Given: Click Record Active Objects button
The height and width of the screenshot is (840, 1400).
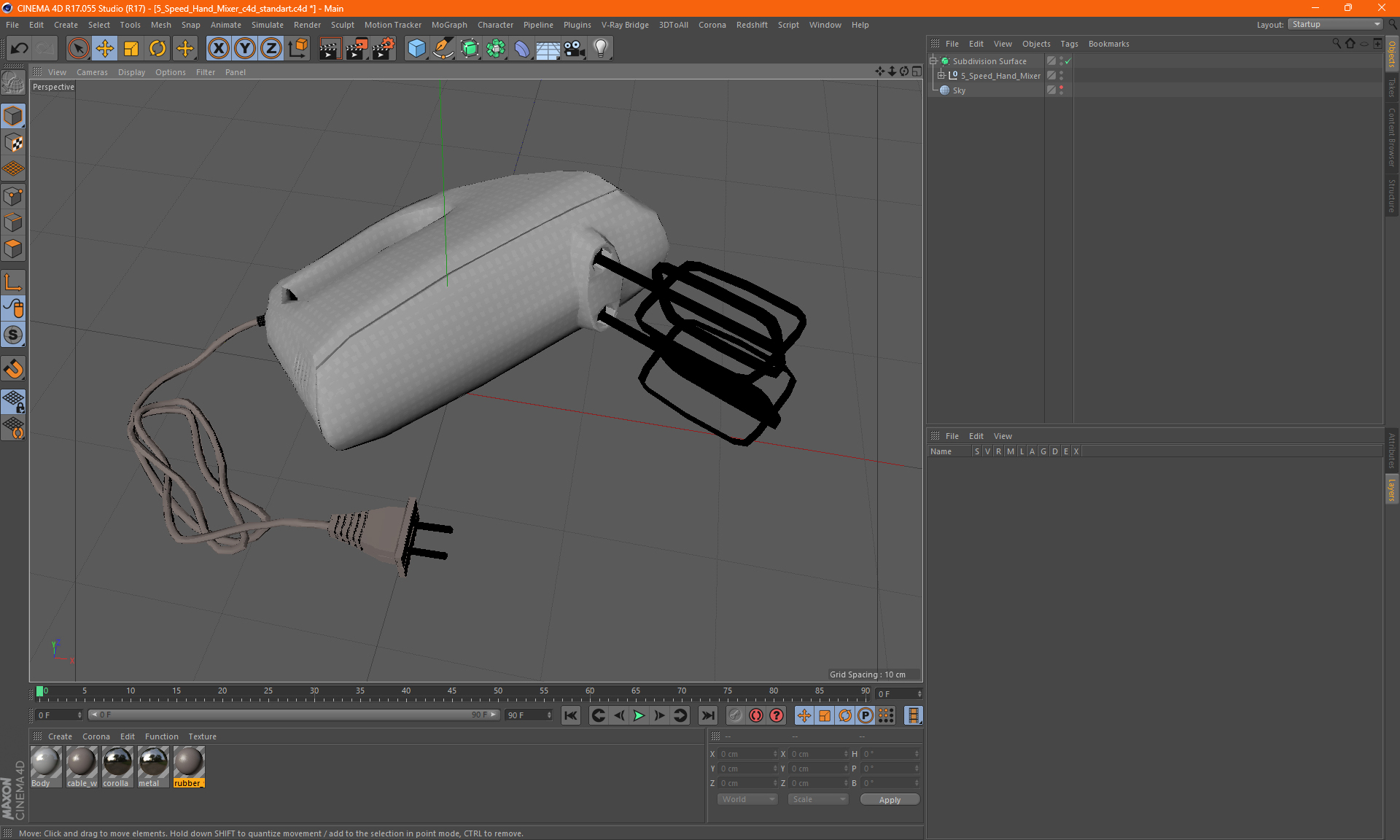Looking at the screenshot, I should [736, 716].
